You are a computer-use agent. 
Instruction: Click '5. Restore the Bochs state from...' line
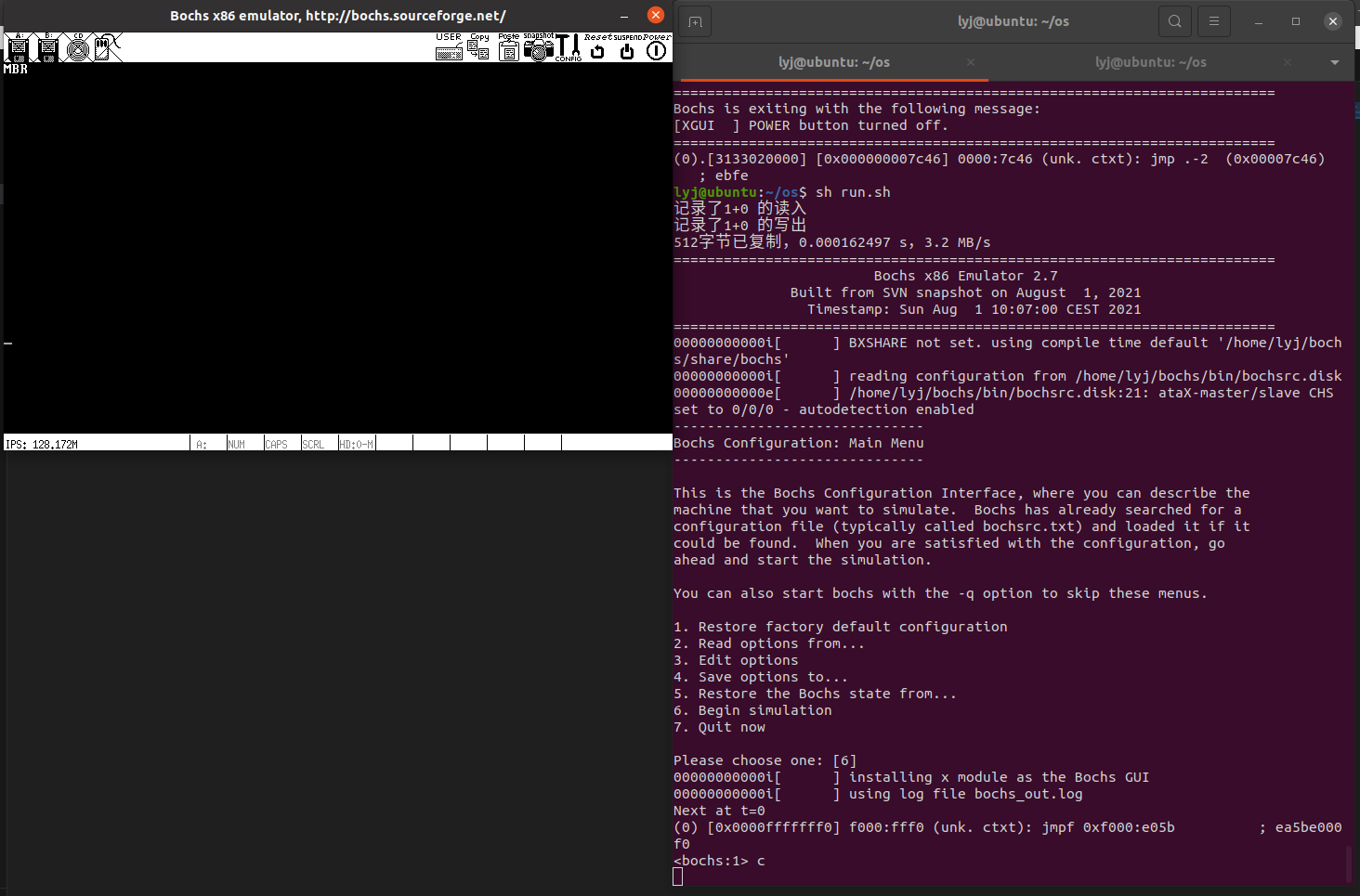pyautogui.click(x=815, y=694)
